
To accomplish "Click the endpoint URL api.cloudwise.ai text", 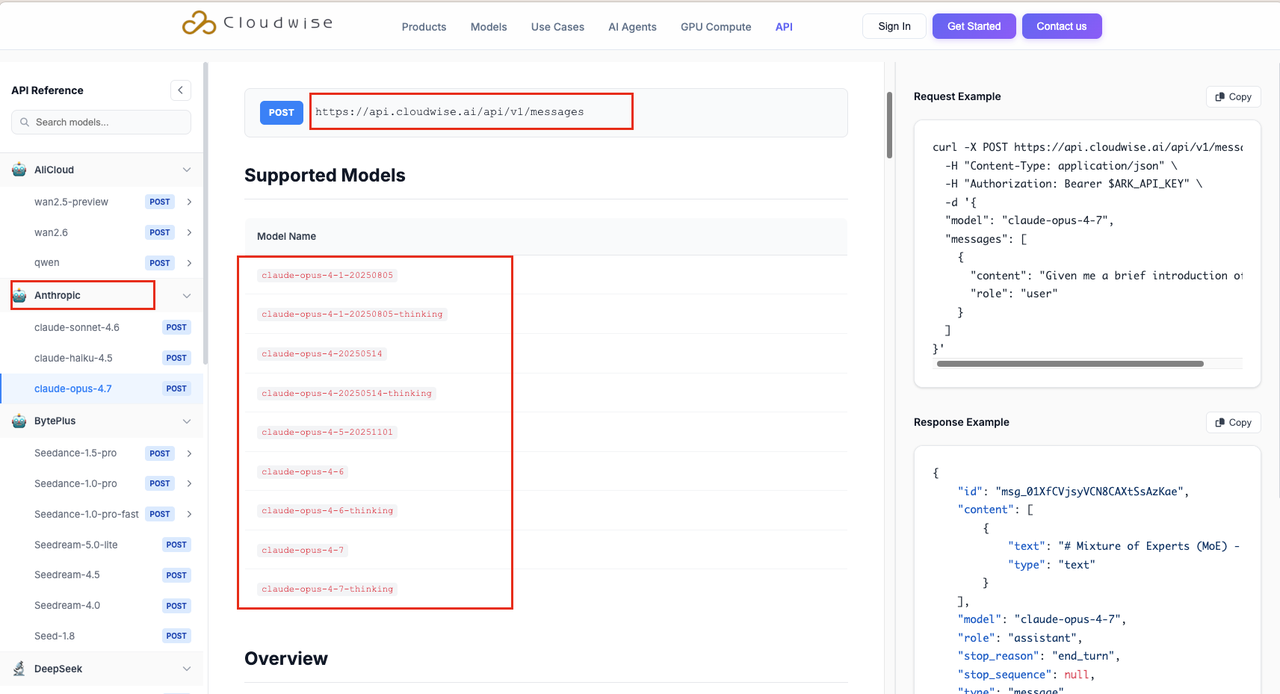I will (x=450, y=112).
